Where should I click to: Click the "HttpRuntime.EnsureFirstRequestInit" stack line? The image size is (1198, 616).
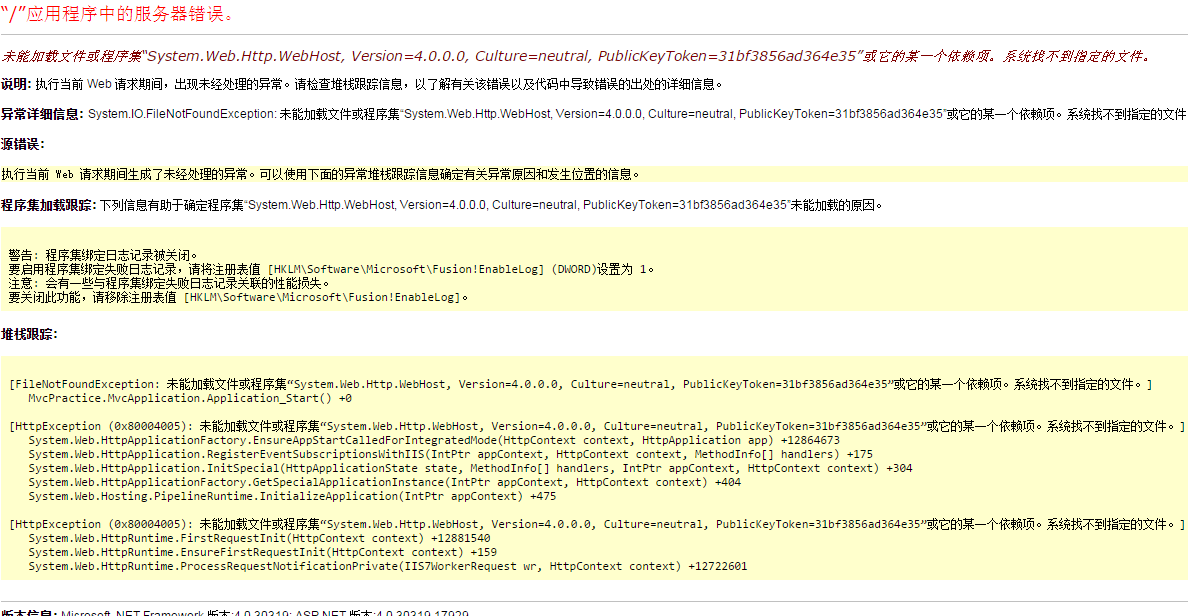tap(263, 552)
